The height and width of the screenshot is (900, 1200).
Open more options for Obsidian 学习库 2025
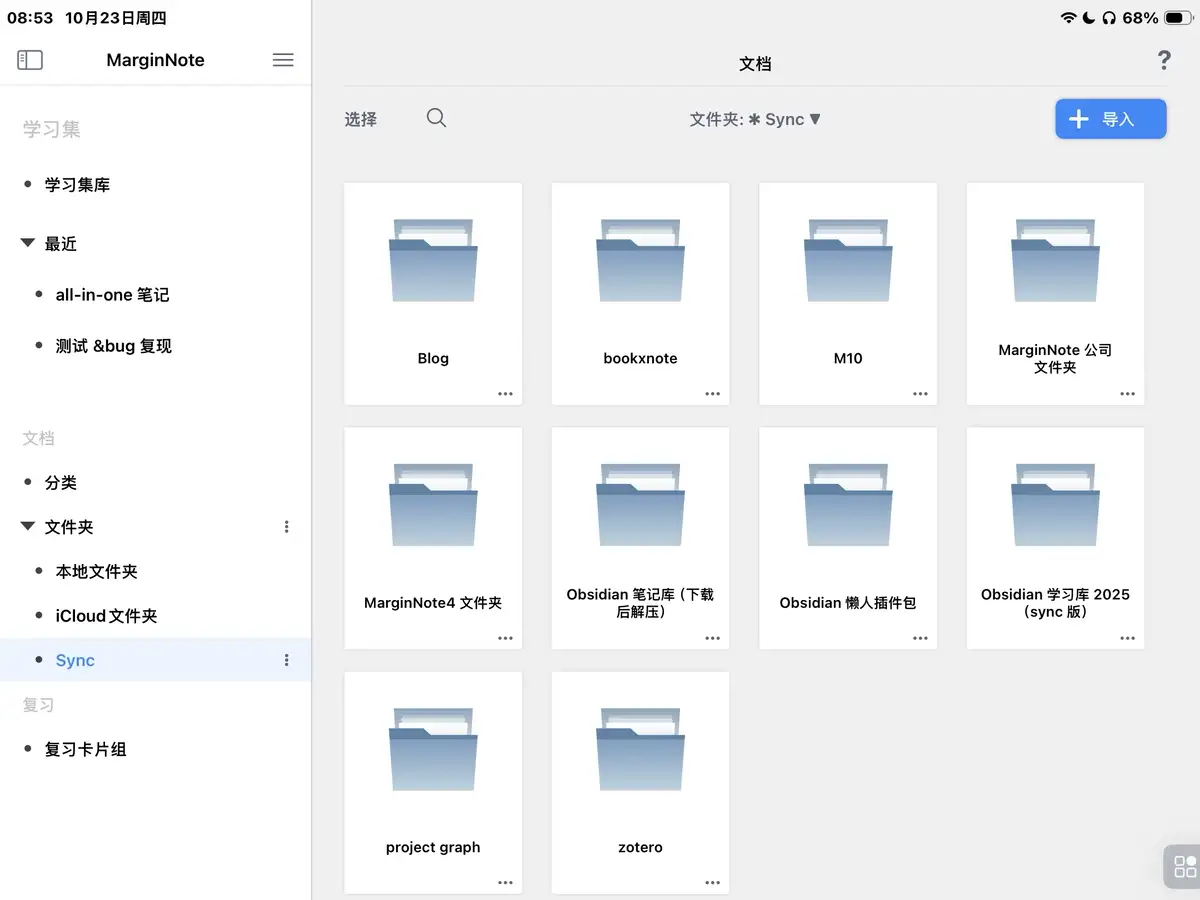(1127, 638)
